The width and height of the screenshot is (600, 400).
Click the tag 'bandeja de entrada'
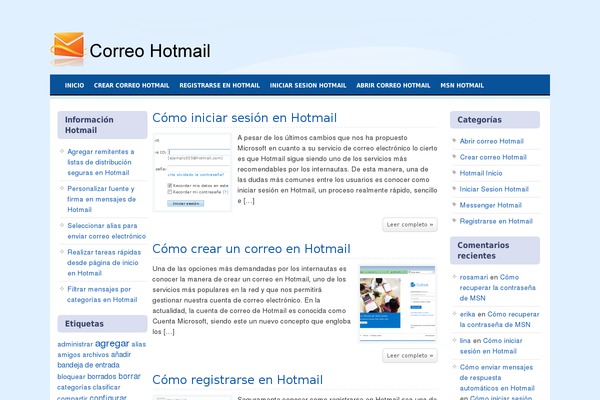coord(88,365)
